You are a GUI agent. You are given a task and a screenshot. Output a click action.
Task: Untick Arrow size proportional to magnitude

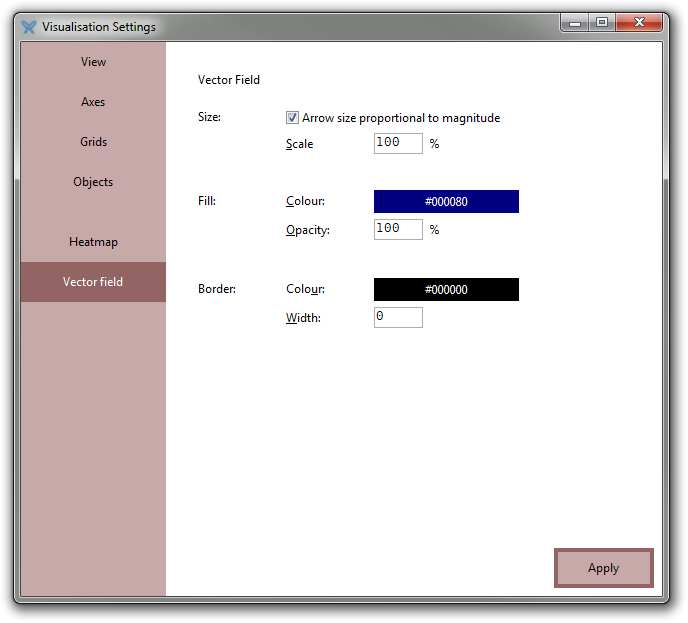tap(293, 118)
